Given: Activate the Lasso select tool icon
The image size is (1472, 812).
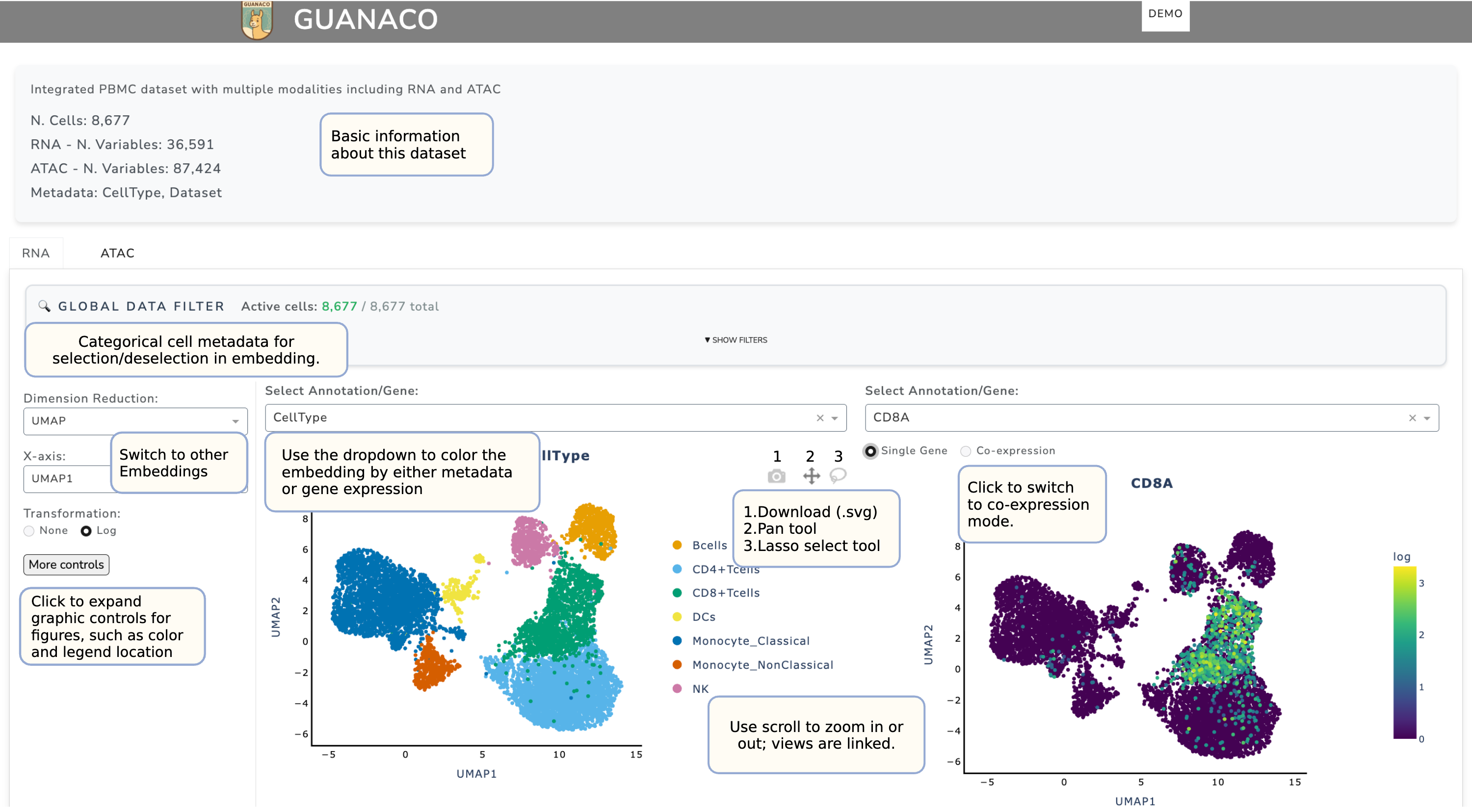Looking at the screenshot, I should tap(838, 475).
